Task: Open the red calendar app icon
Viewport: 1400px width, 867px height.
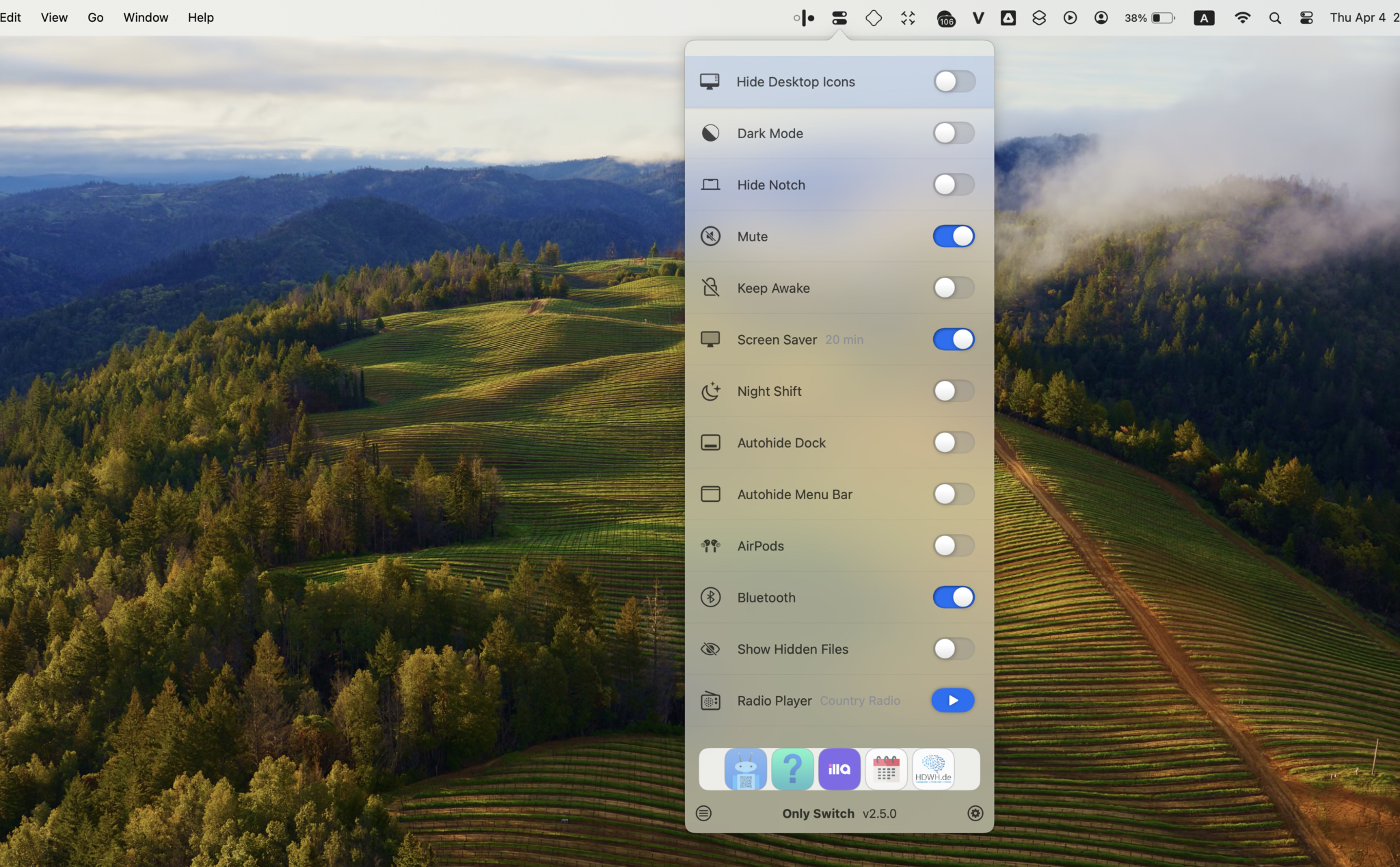Action: [886, 769]
